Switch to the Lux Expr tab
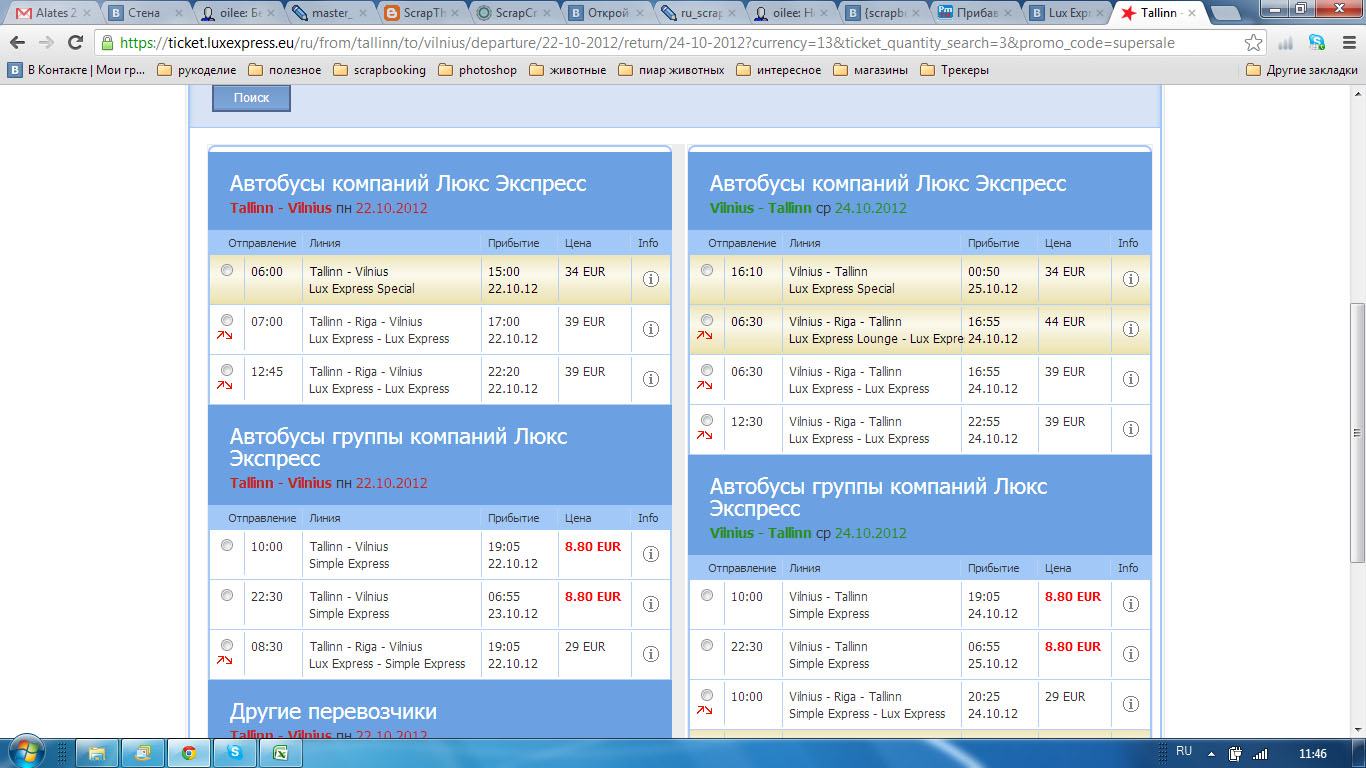 click(1068, 14)
